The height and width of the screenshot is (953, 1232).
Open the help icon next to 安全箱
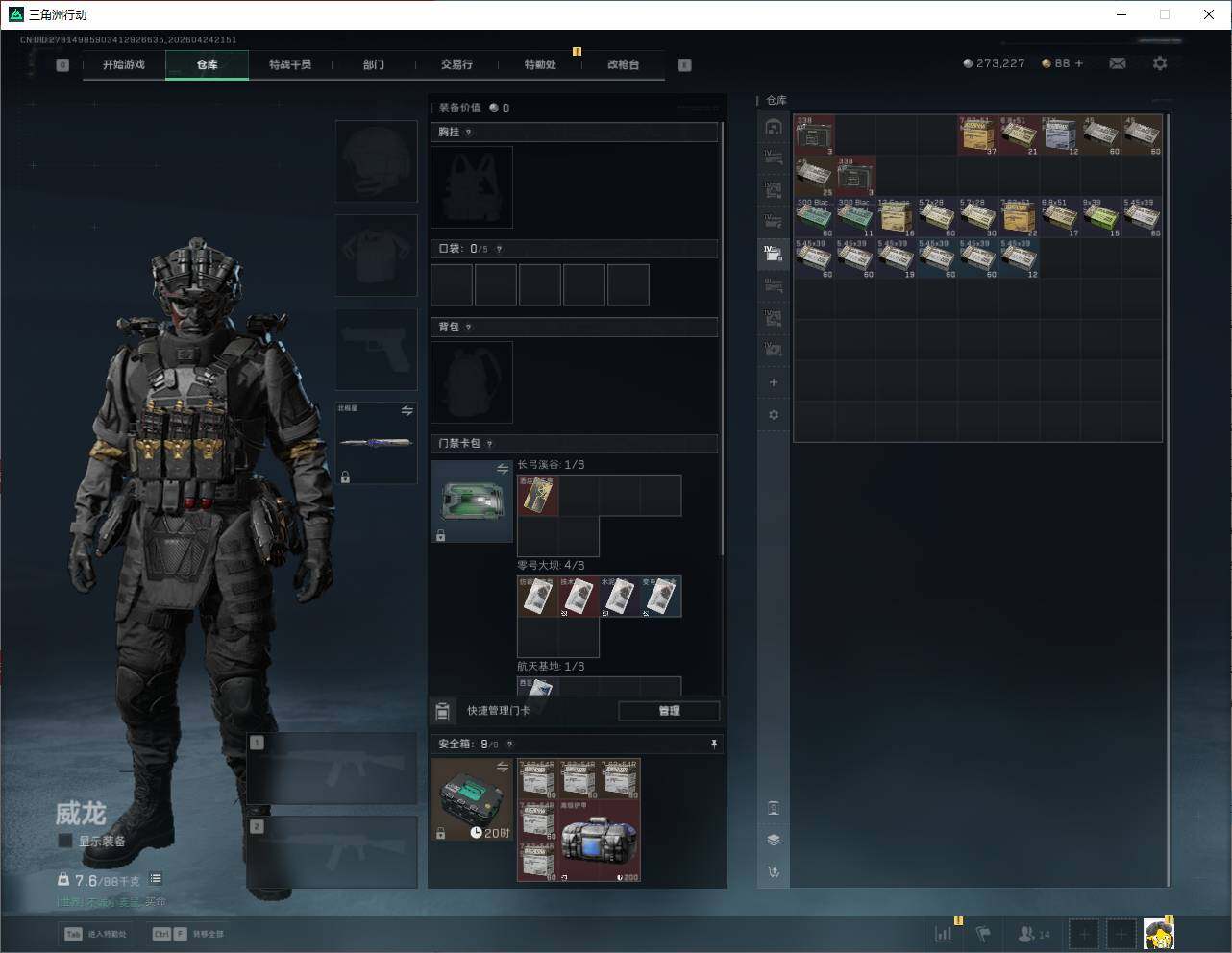509,745
